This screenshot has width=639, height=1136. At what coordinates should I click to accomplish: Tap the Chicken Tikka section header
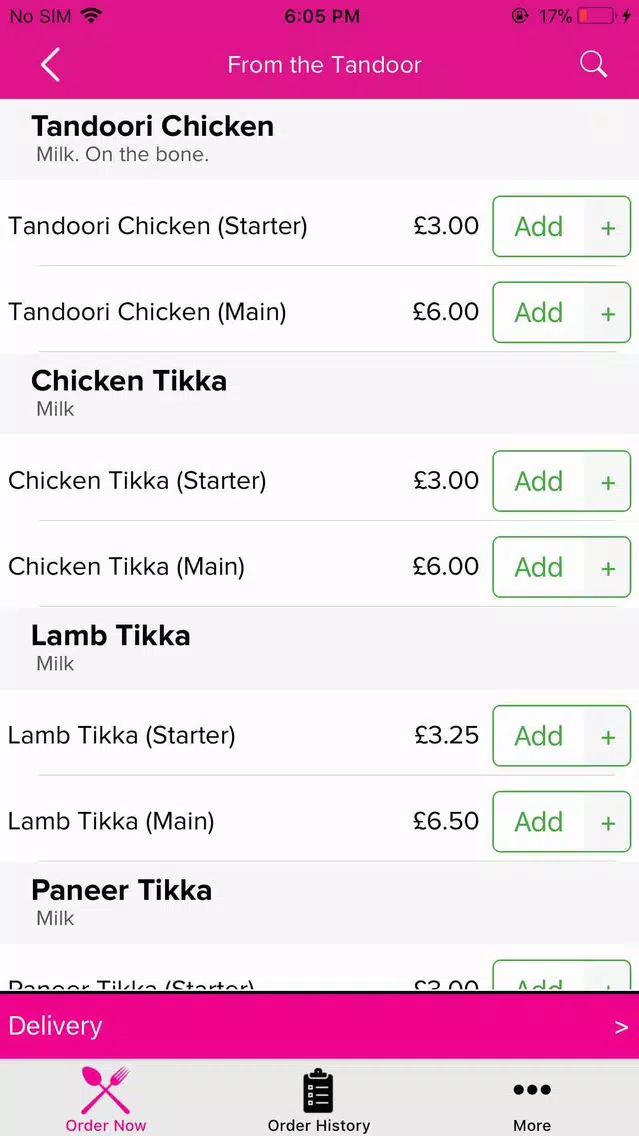320,393
